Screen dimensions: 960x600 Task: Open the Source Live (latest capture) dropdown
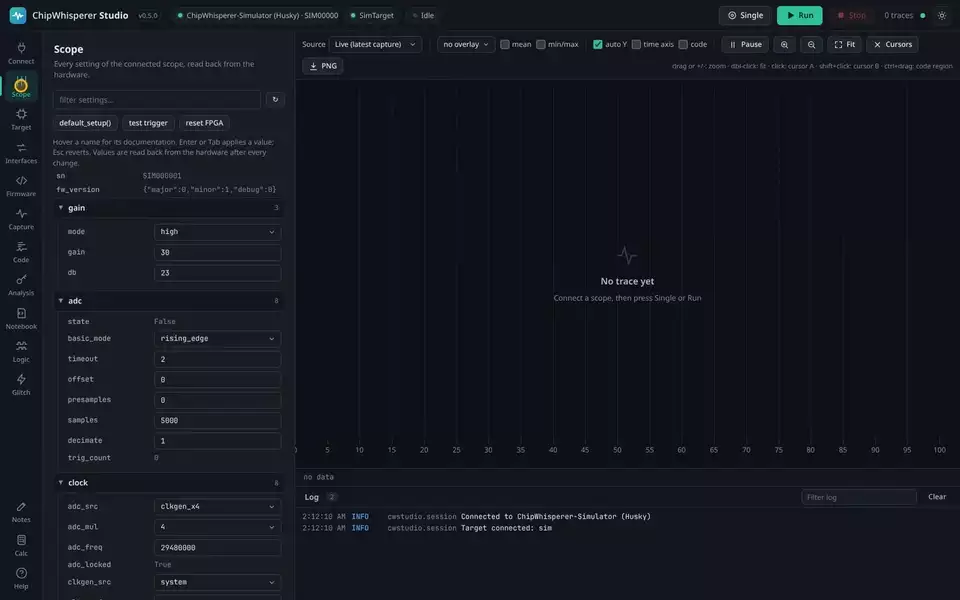375,44
